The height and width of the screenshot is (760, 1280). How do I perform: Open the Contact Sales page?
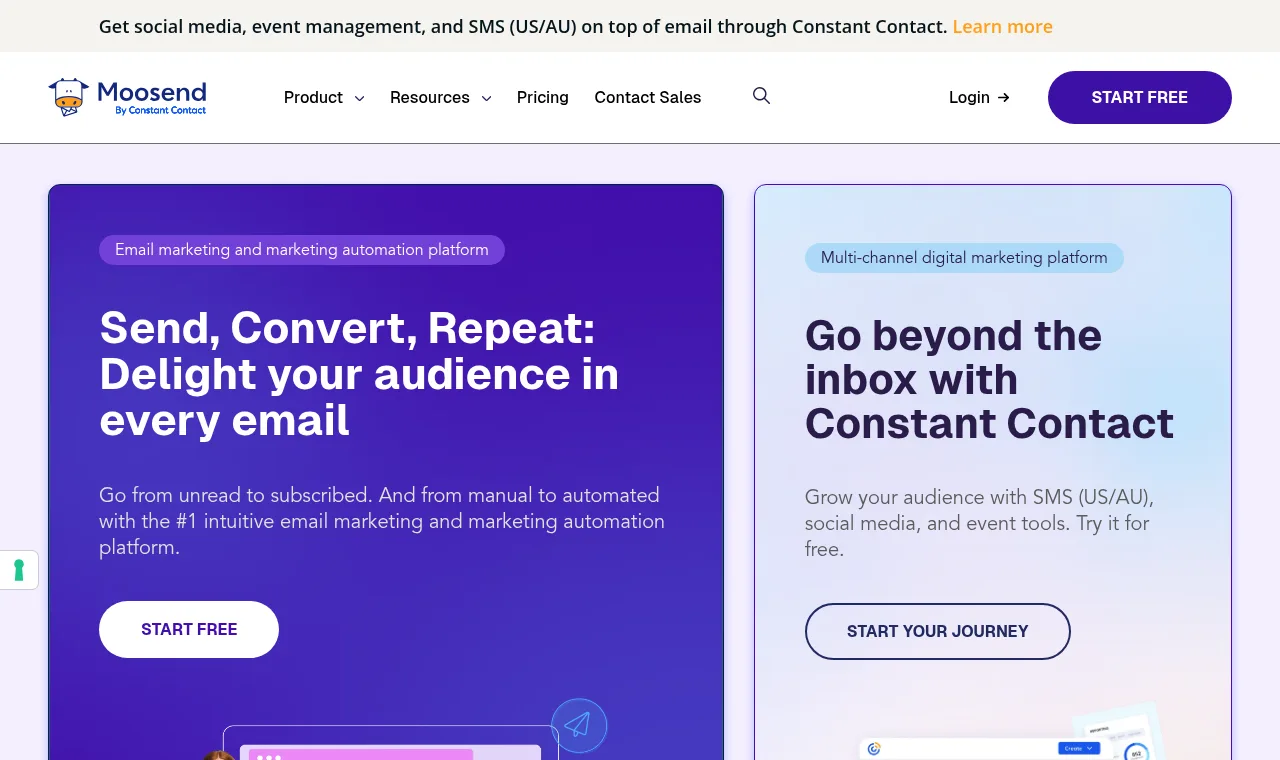point(648,97)
